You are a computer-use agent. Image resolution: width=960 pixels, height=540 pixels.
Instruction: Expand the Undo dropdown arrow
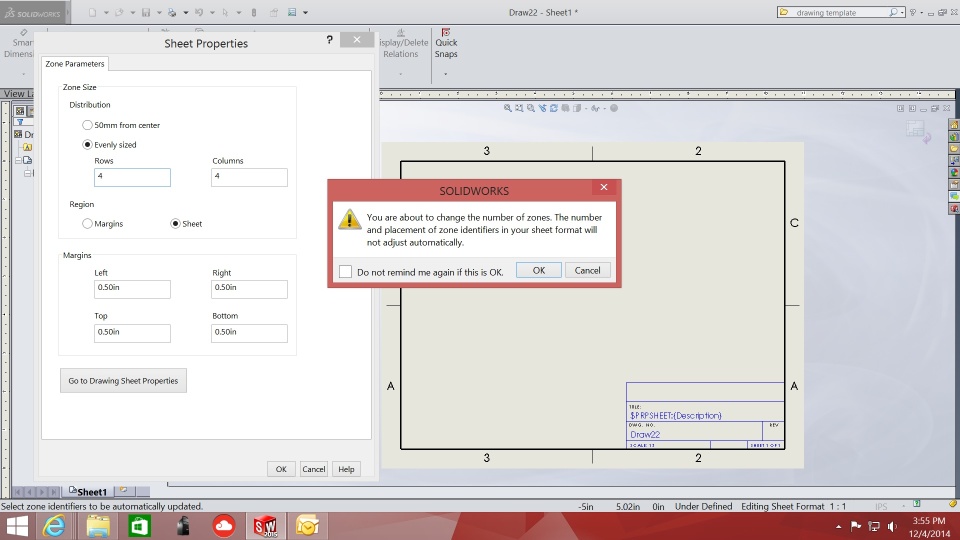212,13
